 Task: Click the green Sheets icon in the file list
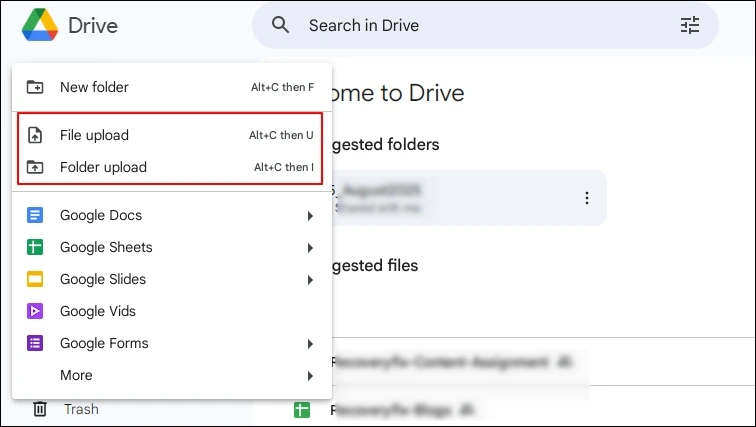click(x=302, y=410)
